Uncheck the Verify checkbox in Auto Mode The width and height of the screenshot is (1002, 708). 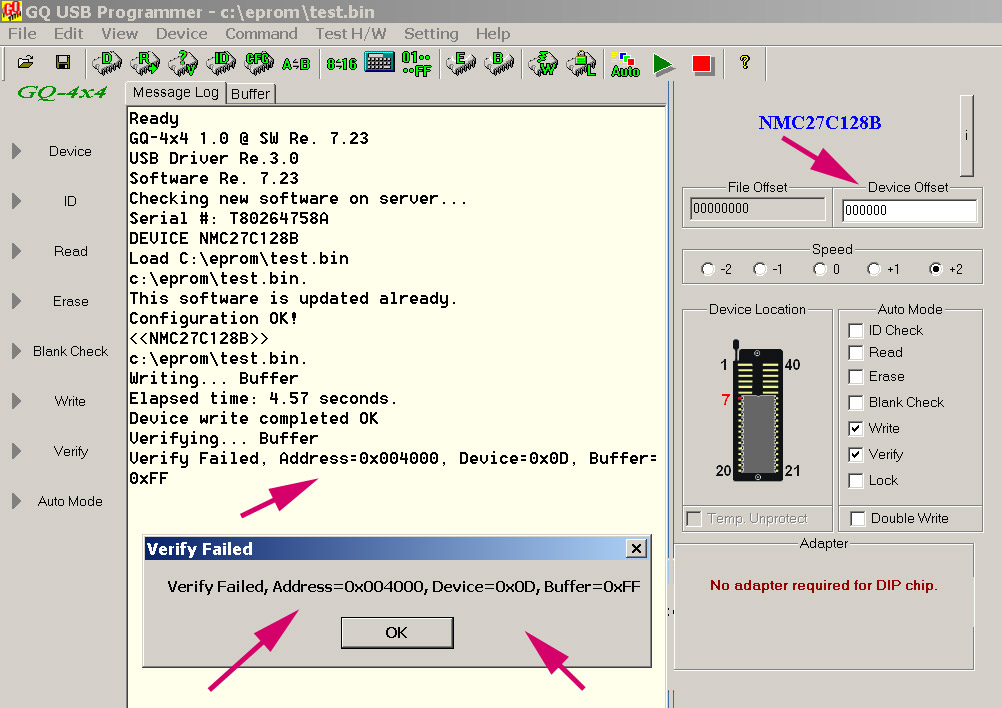pos(856,455)
